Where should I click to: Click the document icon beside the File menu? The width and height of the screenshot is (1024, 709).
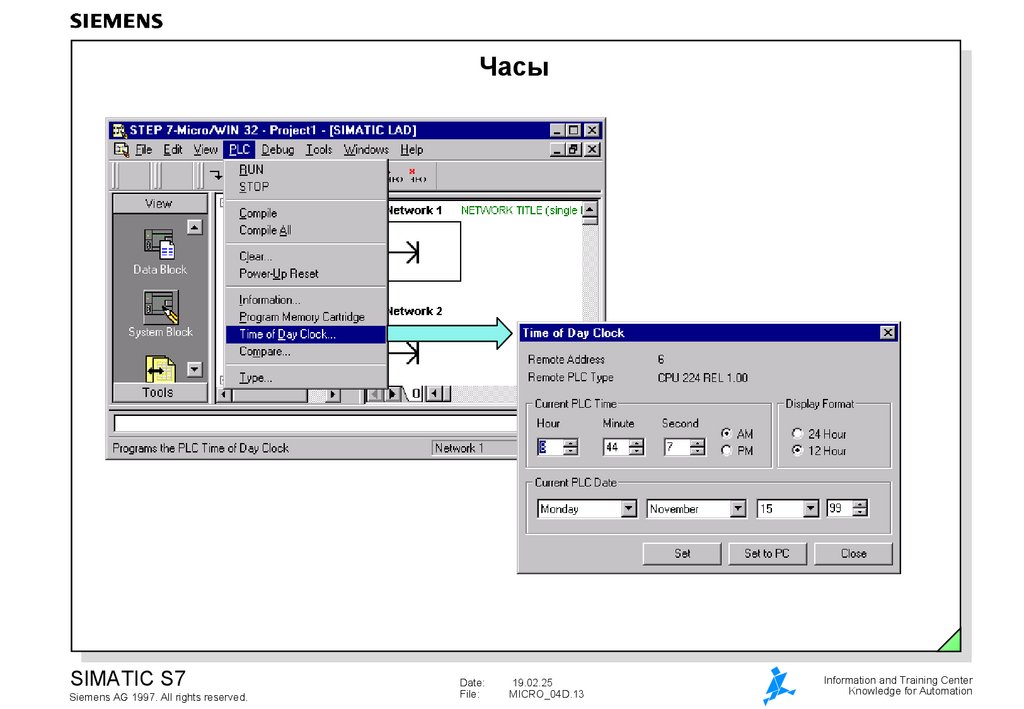tap(121, 150)
